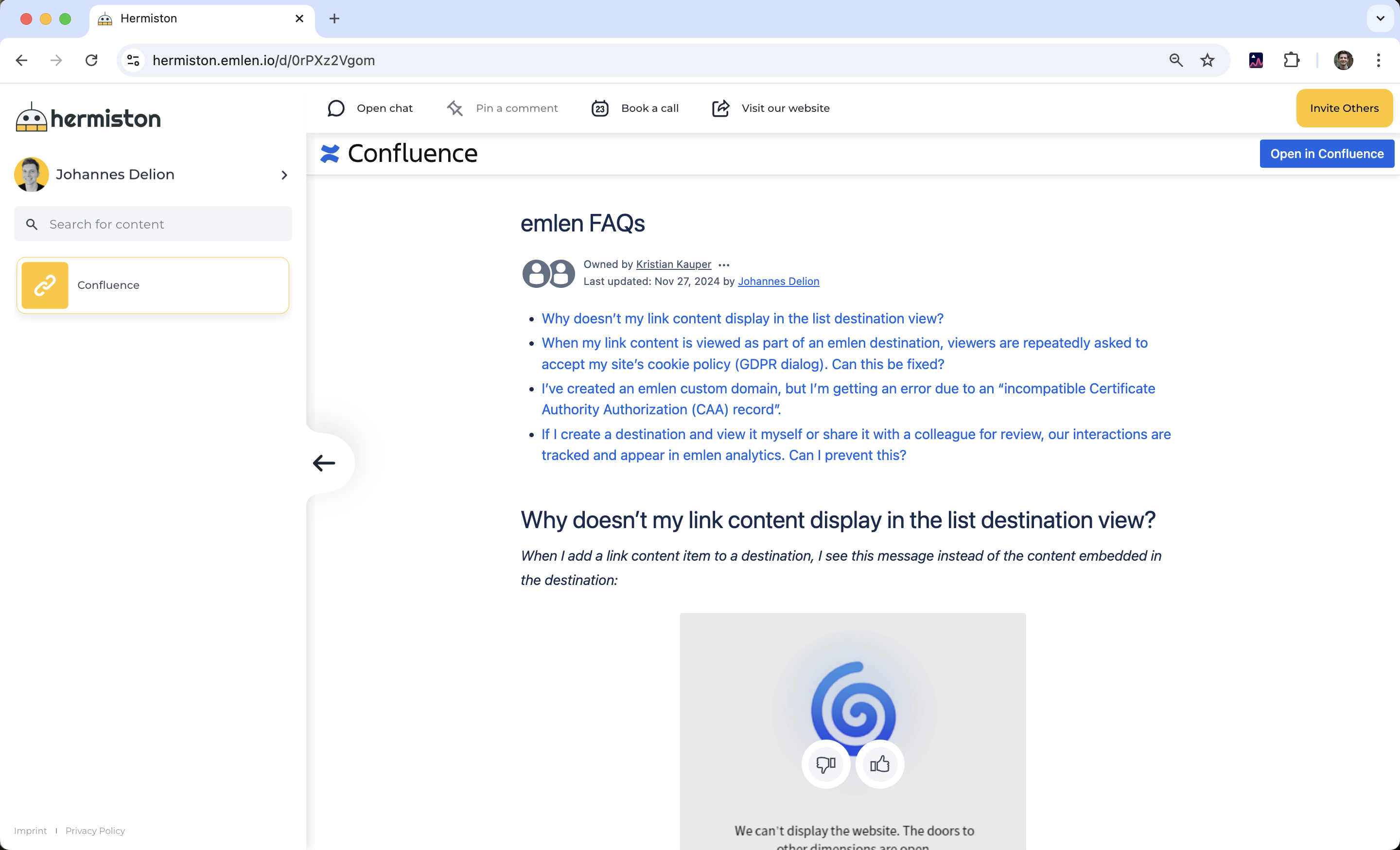
Task: Click the Invite Others button
Action: pos(1344,108)
